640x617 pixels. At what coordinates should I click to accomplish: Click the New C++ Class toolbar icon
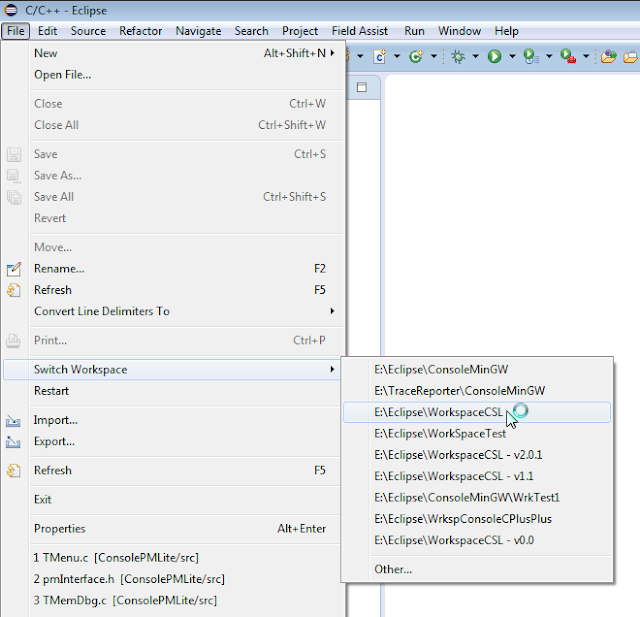click(416, 56)
